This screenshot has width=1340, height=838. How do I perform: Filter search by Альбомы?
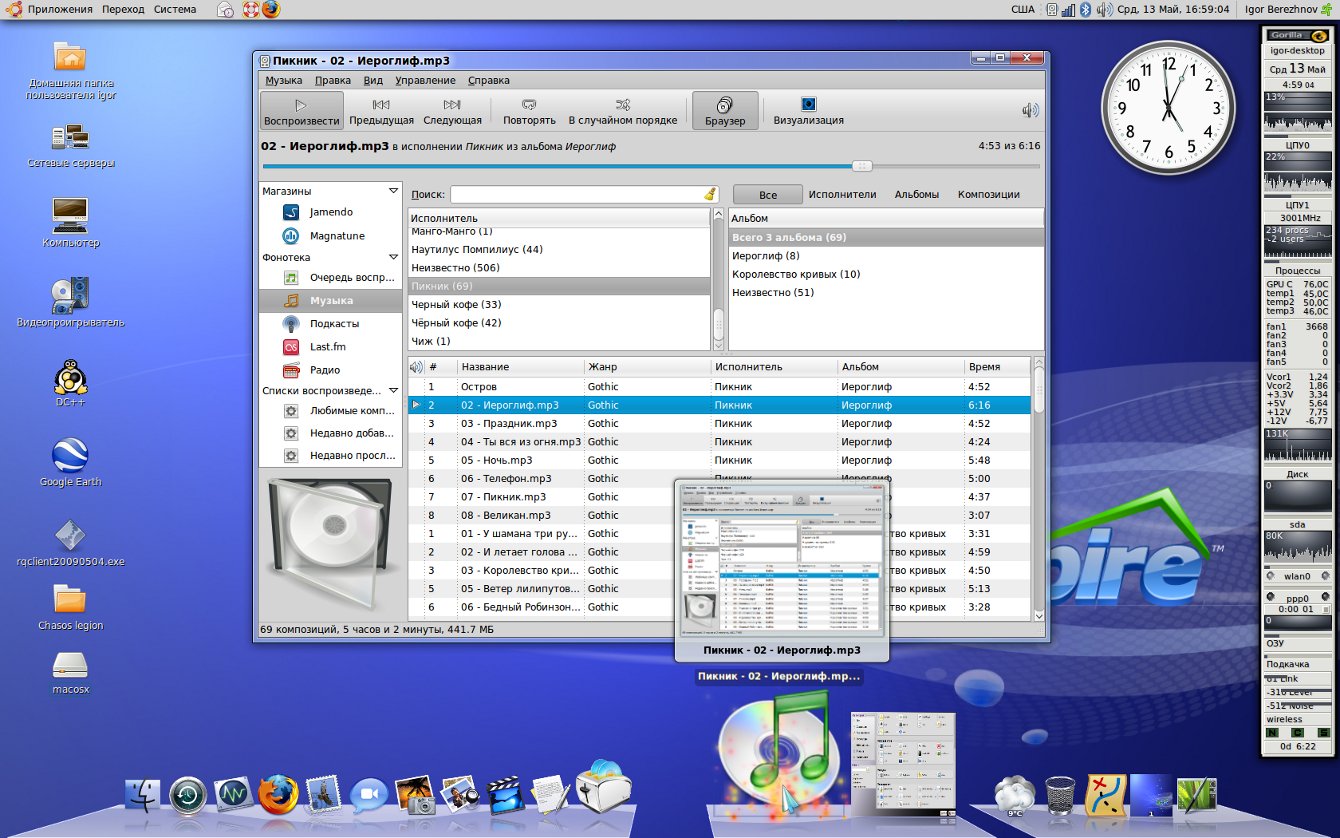[x=916, y=195]
